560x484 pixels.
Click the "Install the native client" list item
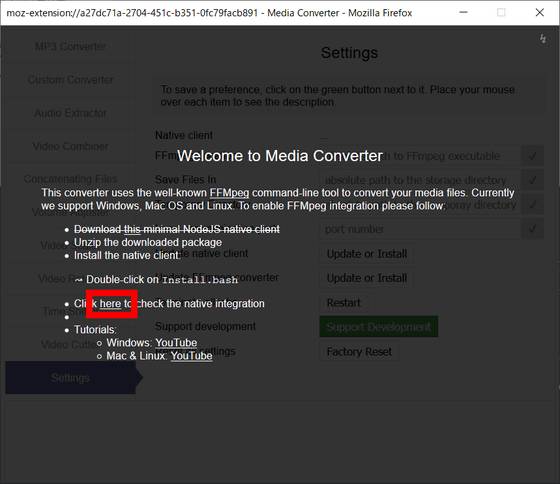[126, 255]
